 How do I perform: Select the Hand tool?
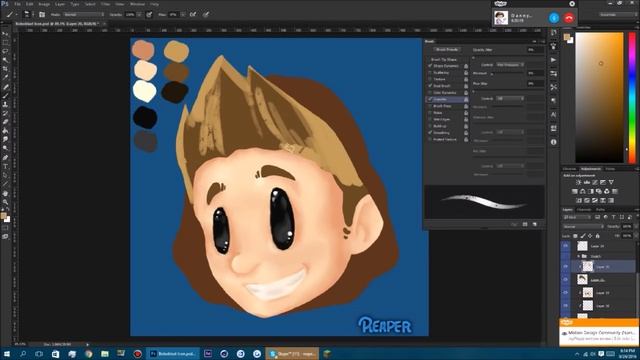coord(5,193)
